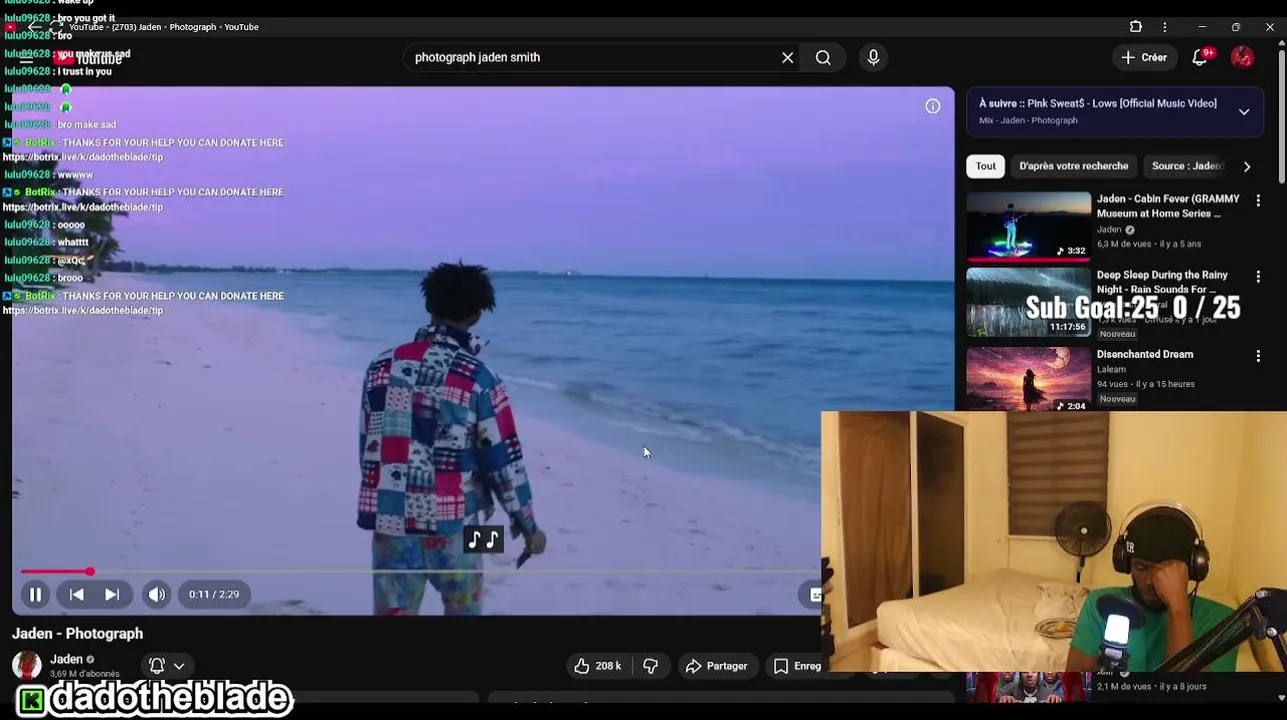Dislike the video

coord(651,666)
